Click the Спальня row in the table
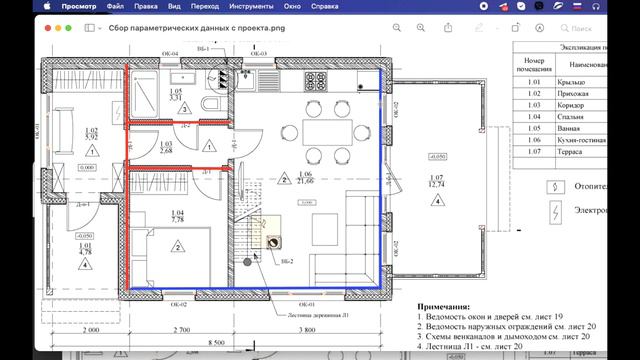 point(560,117)
